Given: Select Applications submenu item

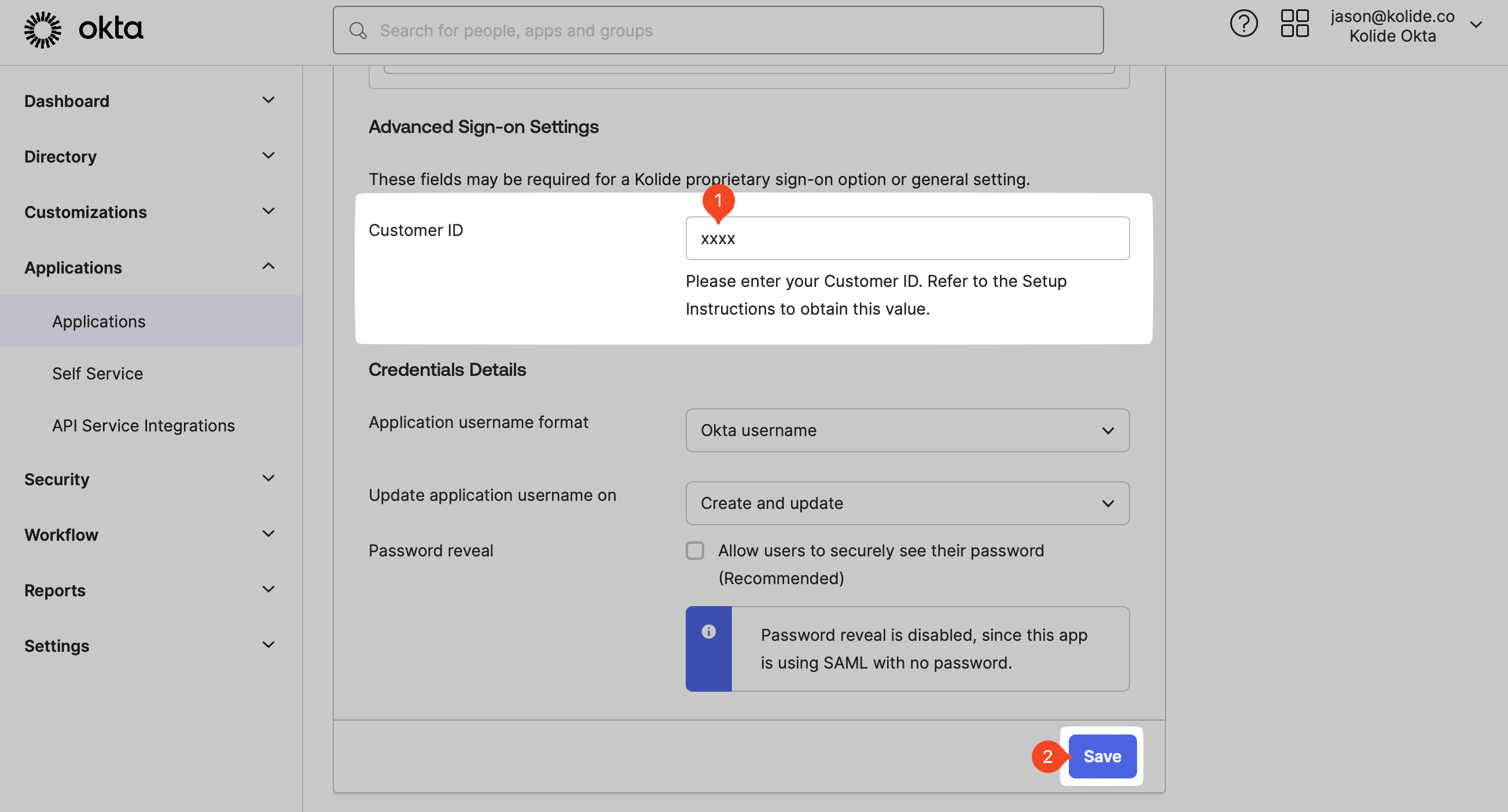Looking at the screenshot, I should point(151,322).
